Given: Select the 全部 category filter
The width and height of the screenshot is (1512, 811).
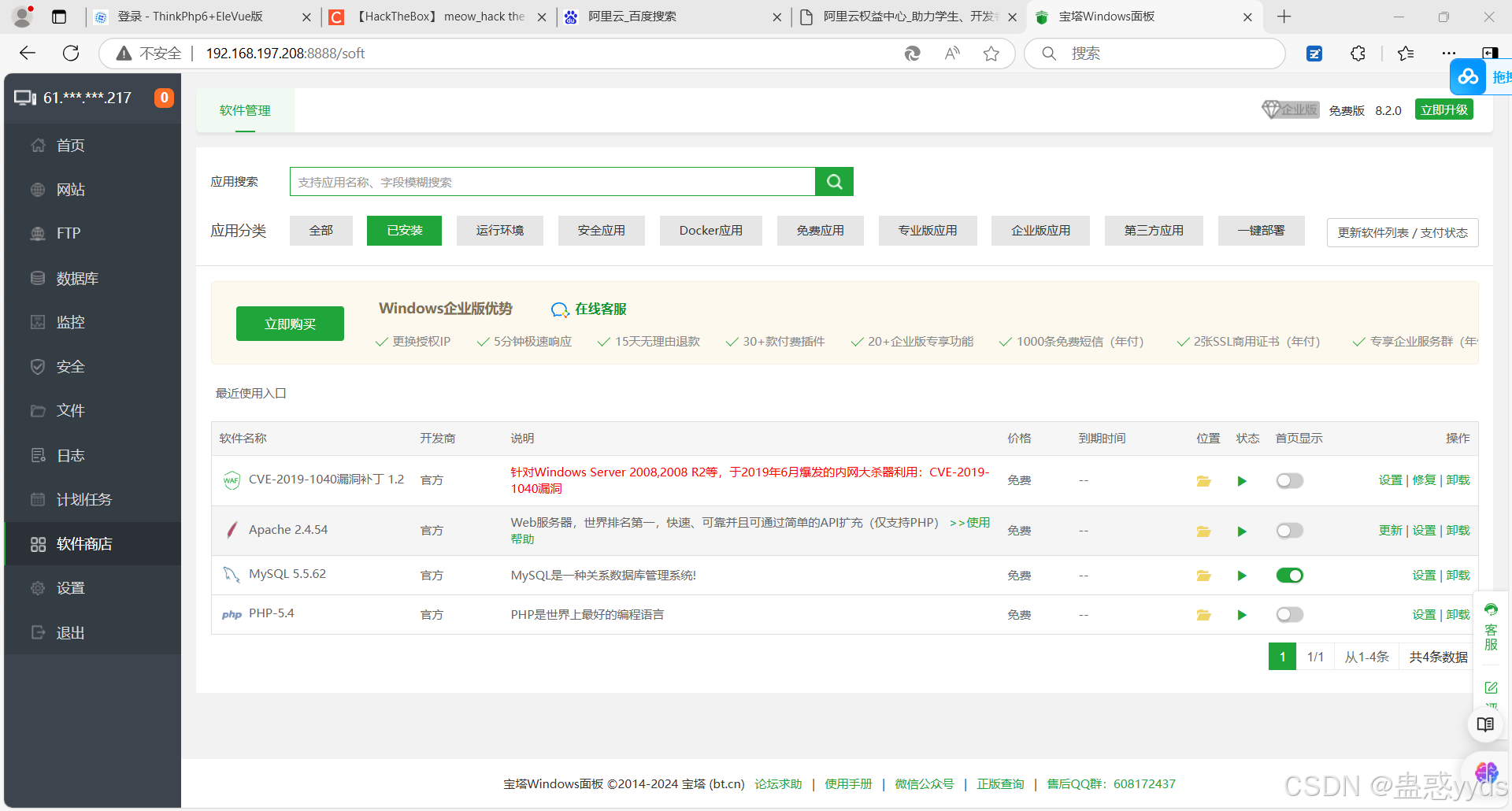Looking at the screenshot, I should click(x=321, y=231).
